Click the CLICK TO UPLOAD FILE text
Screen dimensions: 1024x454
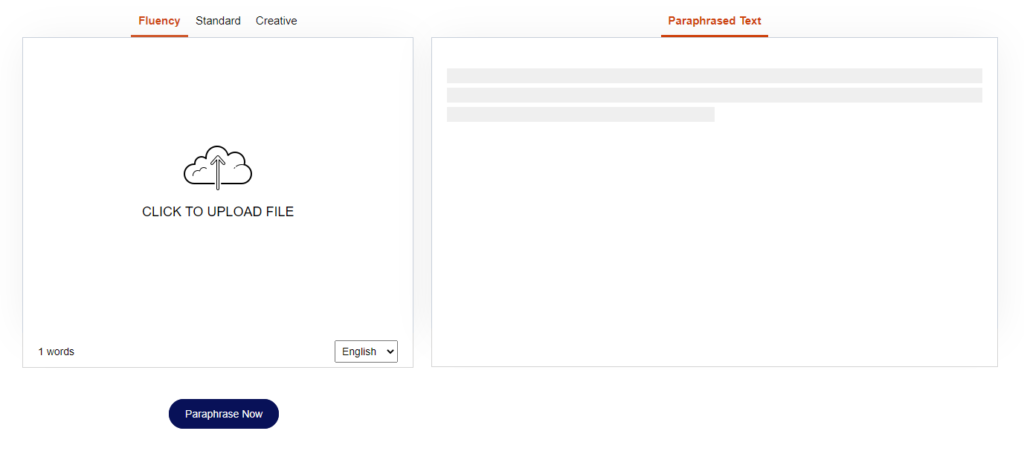tap(218, 212)
